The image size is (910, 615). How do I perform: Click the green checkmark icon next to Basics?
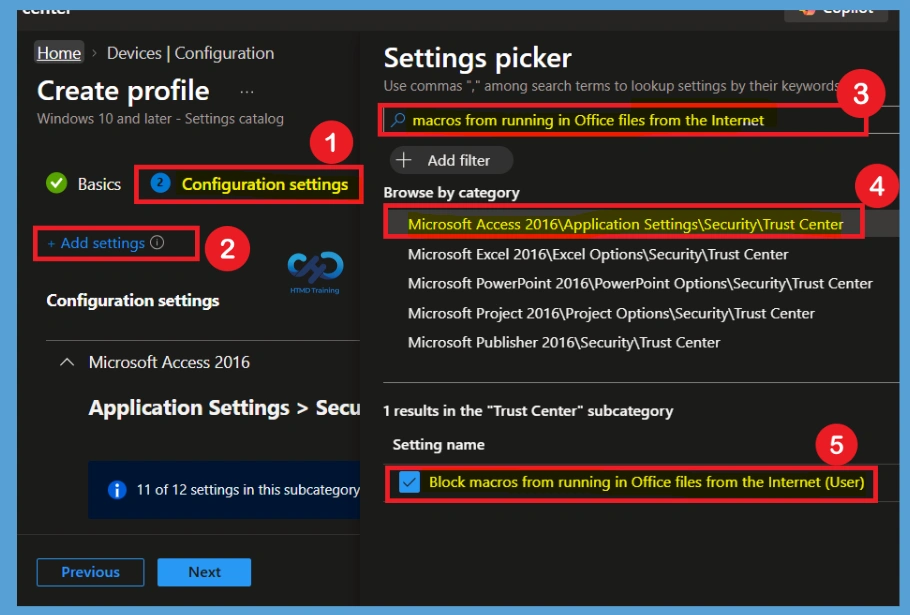pos(56,183)
